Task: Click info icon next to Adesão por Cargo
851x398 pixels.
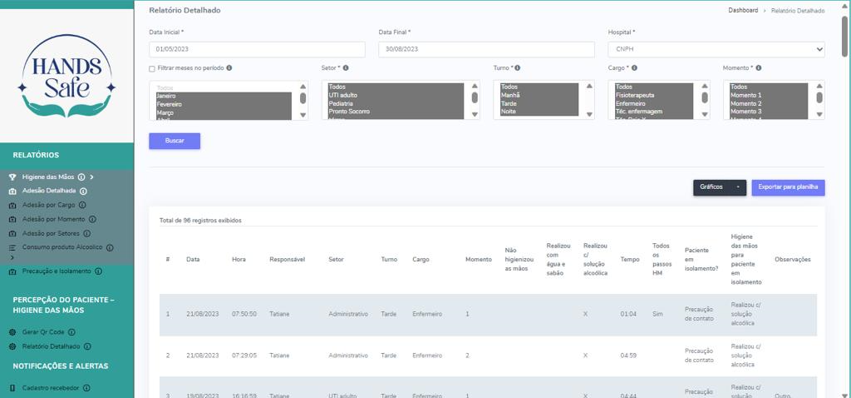Action: [82, 205]
